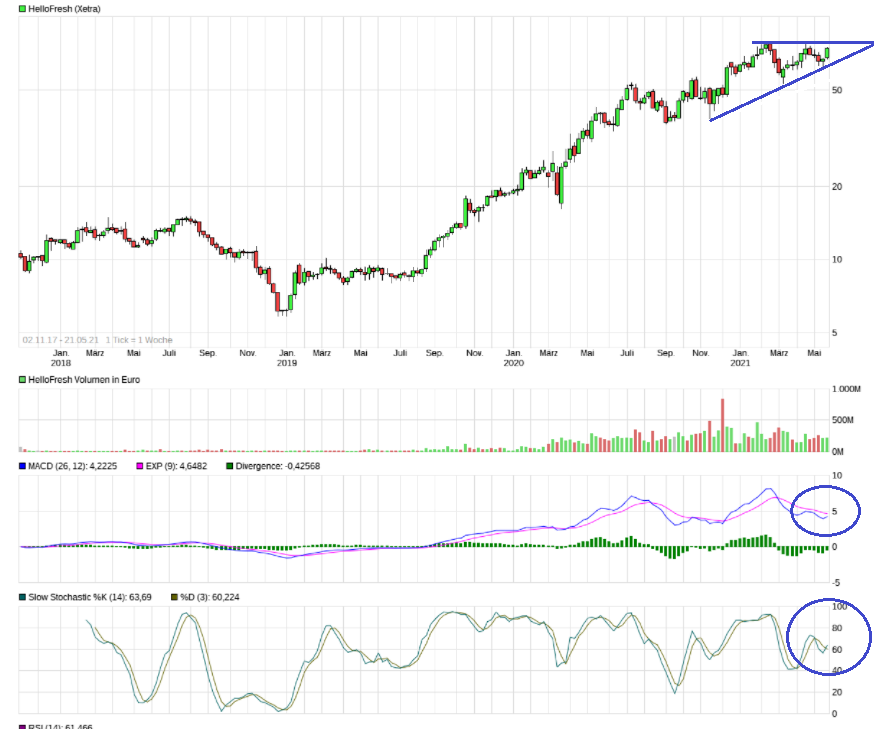The image size is (874, 729).
Task: Click the '02.11.17 - 21.05.21' date range text
Action: pyautogui.click(x=60, y=340)
